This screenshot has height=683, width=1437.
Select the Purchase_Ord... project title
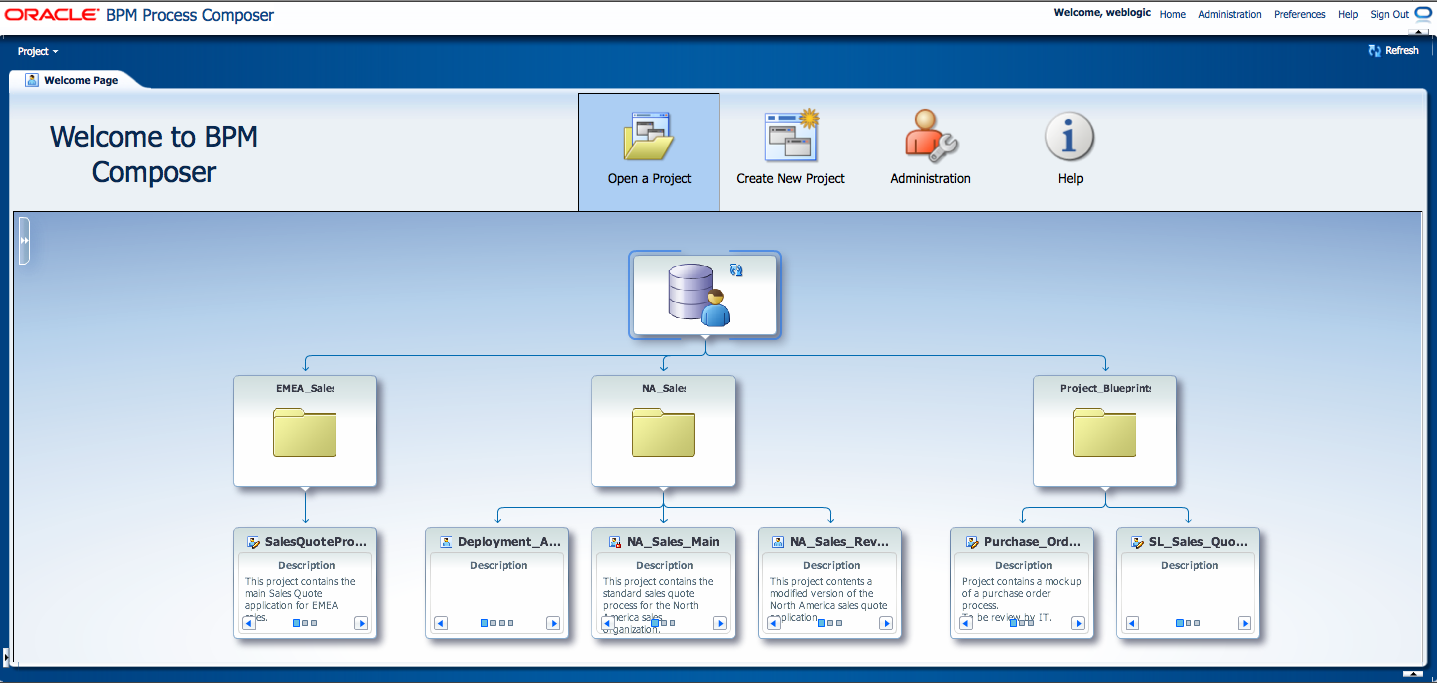pos(1033,542)
